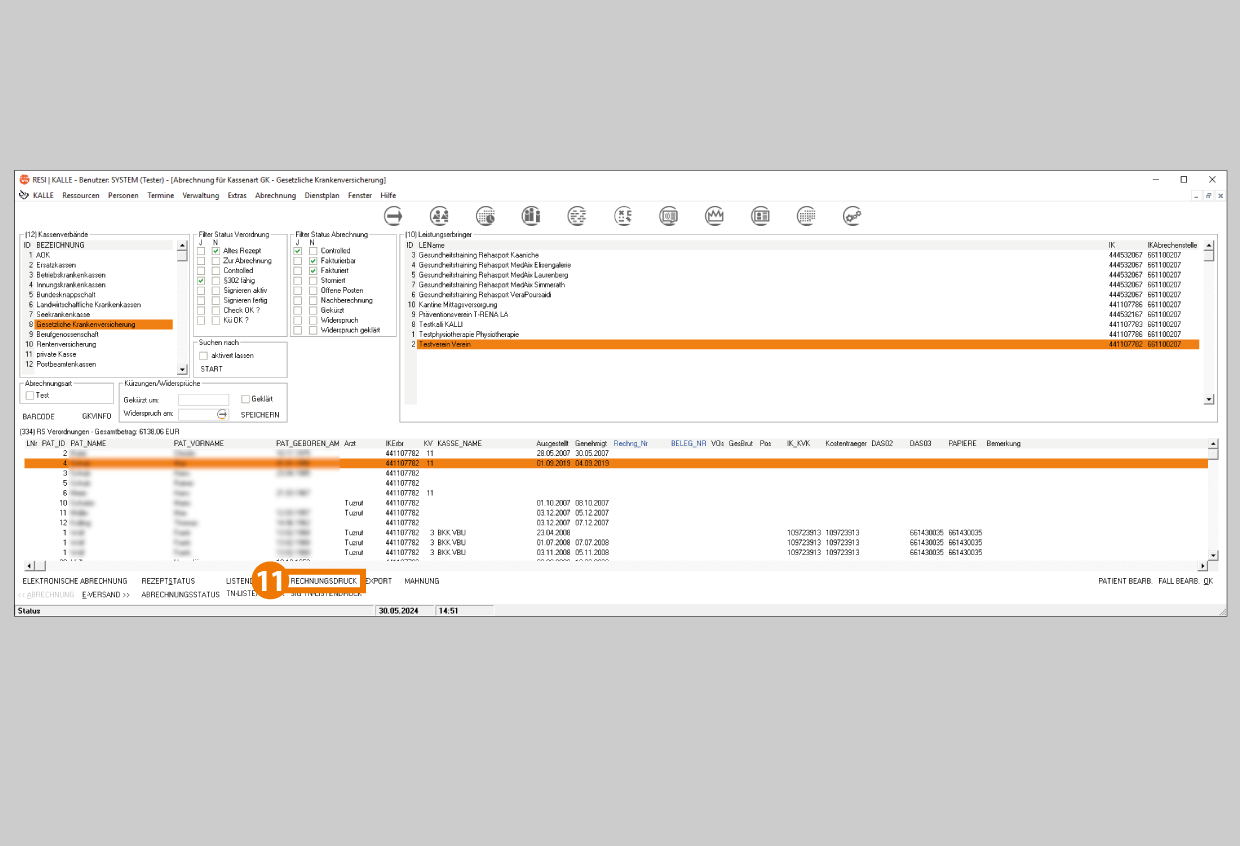This screenshot has width=1240, height=846.
Task: Toggle the Test checkbox under Abrechnungsart
Action: (x=30, y=396)
